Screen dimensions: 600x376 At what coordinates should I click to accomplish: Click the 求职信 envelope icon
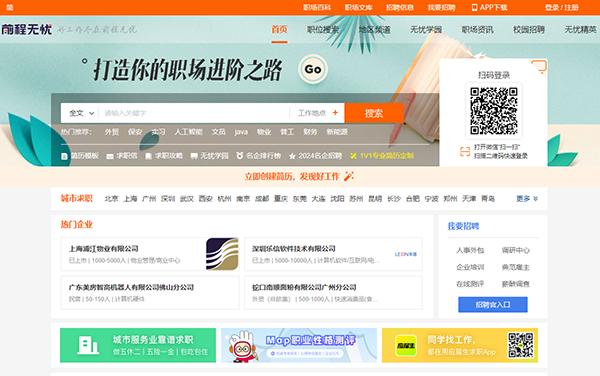click(109, 156)
